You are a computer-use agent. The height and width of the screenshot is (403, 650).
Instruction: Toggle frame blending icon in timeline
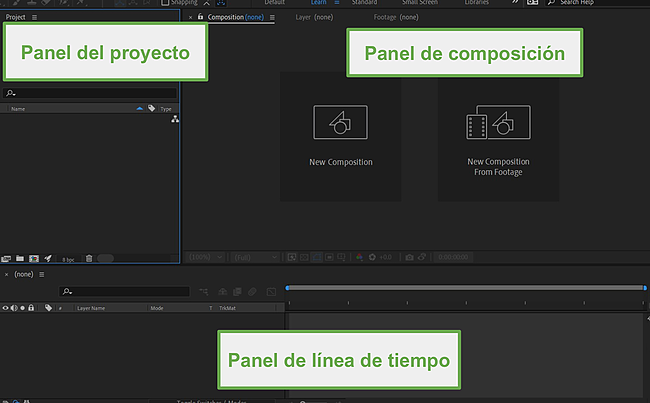point(237,292)
